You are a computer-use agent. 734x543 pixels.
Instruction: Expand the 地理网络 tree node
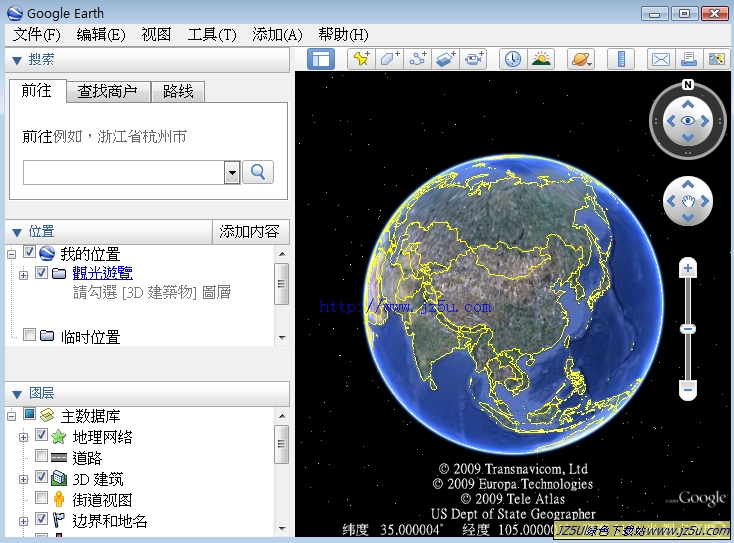23,437
